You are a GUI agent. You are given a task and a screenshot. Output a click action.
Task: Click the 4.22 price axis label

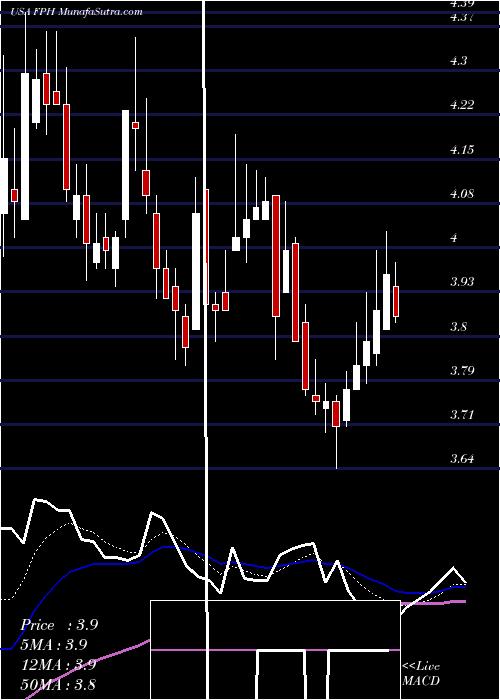462,105
